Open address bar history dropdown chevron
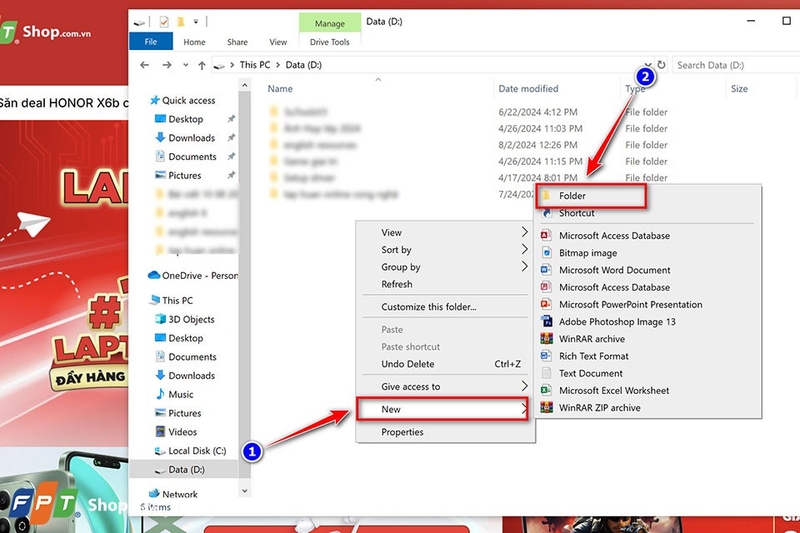This screenshot has width=800, height=533. point(647,65)
